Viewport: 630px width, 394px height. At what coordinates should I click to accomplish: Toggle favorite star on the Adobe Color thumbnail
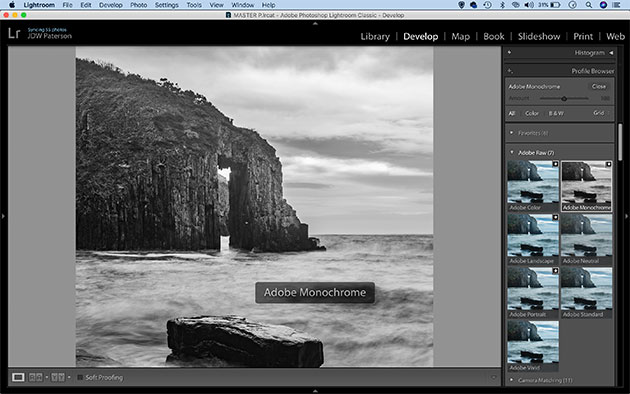(555, 164)
